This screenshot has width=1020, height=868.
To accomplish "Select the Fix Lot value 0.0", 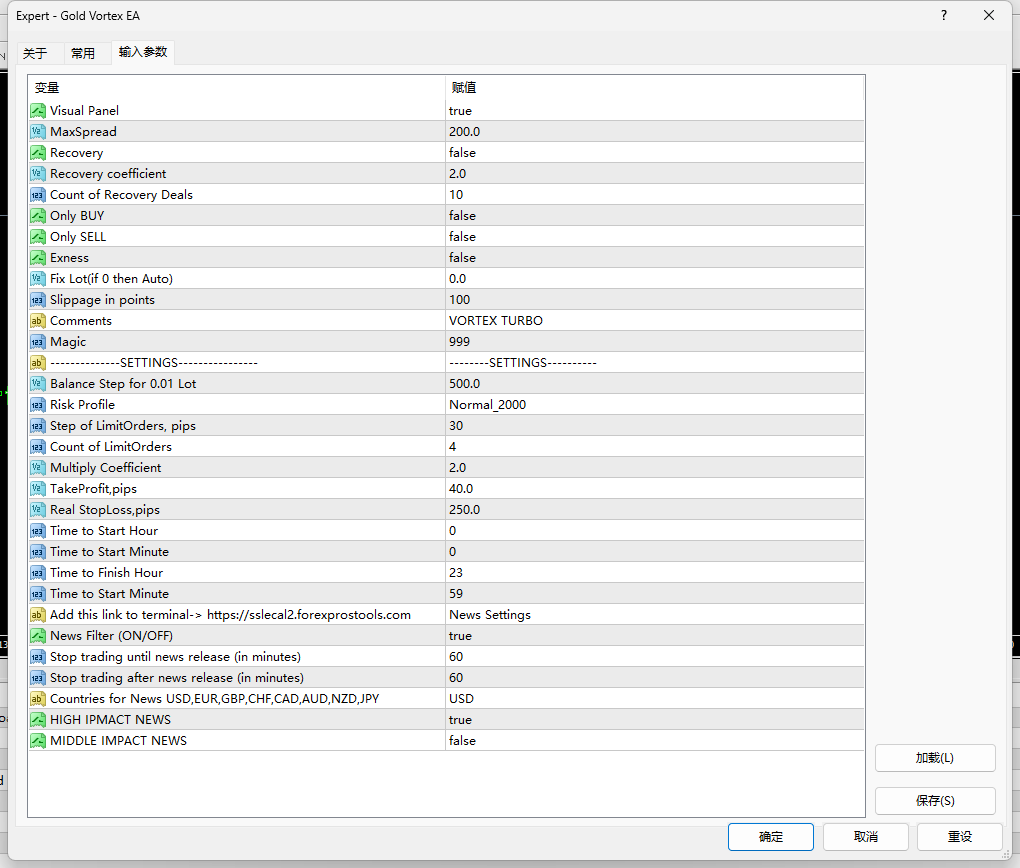I will coord(457,278).
